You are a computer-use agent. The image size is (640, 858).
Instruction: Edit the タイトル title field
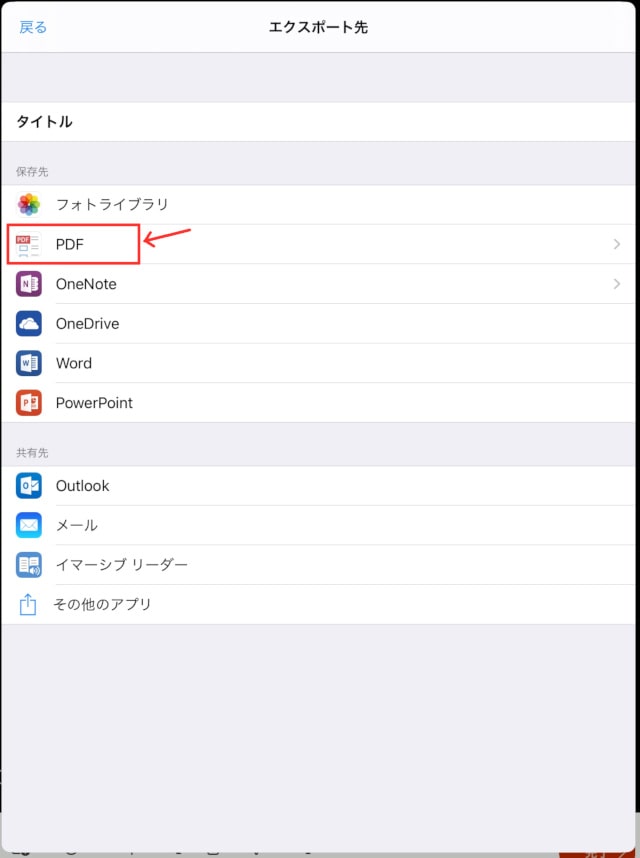318,121
